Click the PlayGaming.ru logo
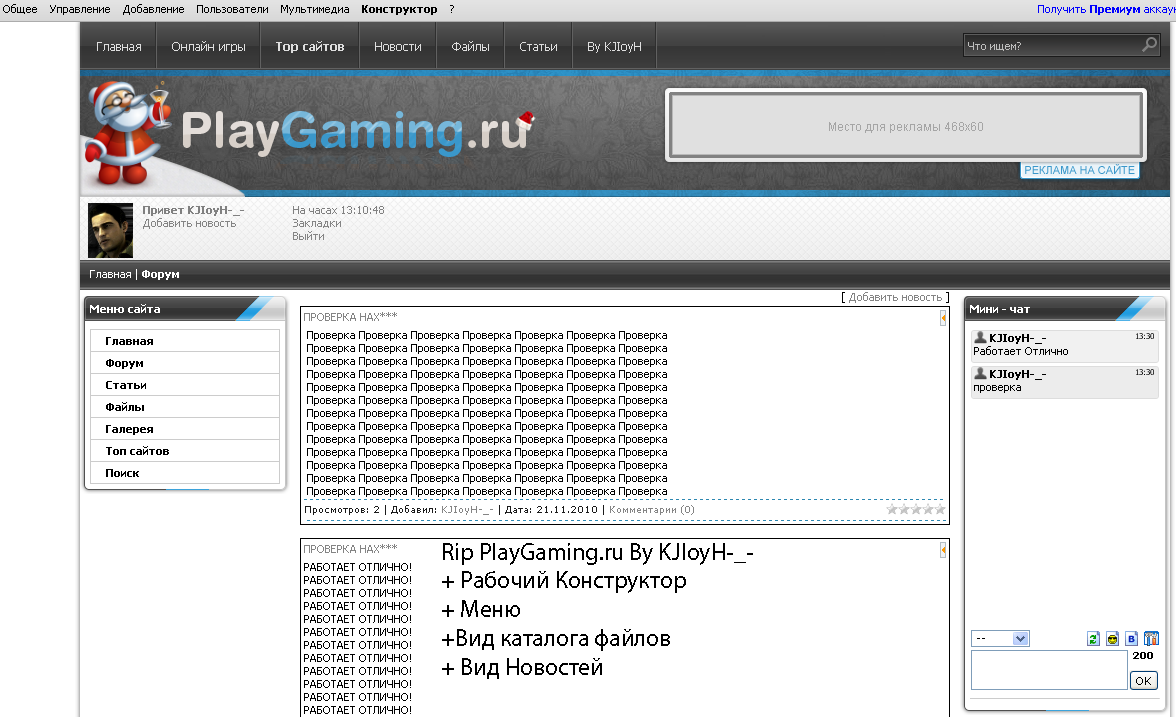The width and height of the screenshot is (1176, 717). pos(357,132)
